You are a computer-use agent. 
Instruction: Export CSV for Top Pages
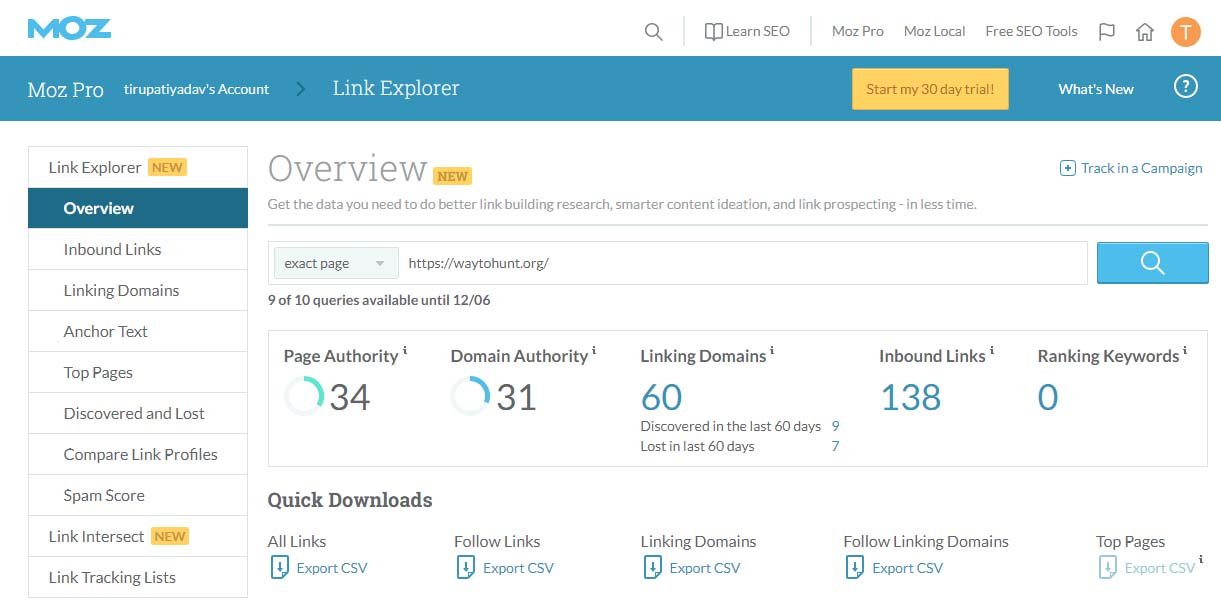click(1160, 568)
